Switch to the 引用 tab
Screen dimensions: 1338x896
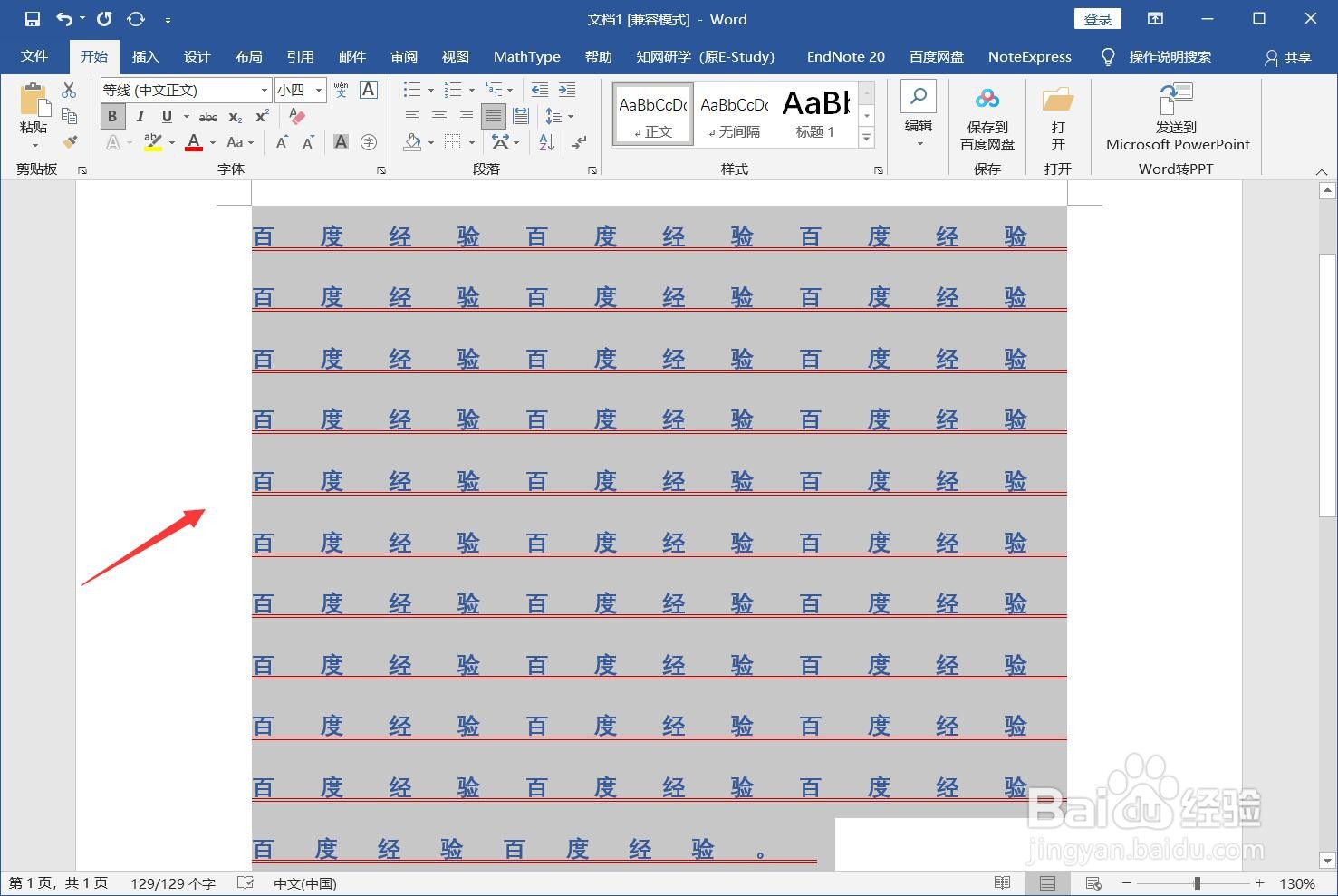tap(300, 56)
